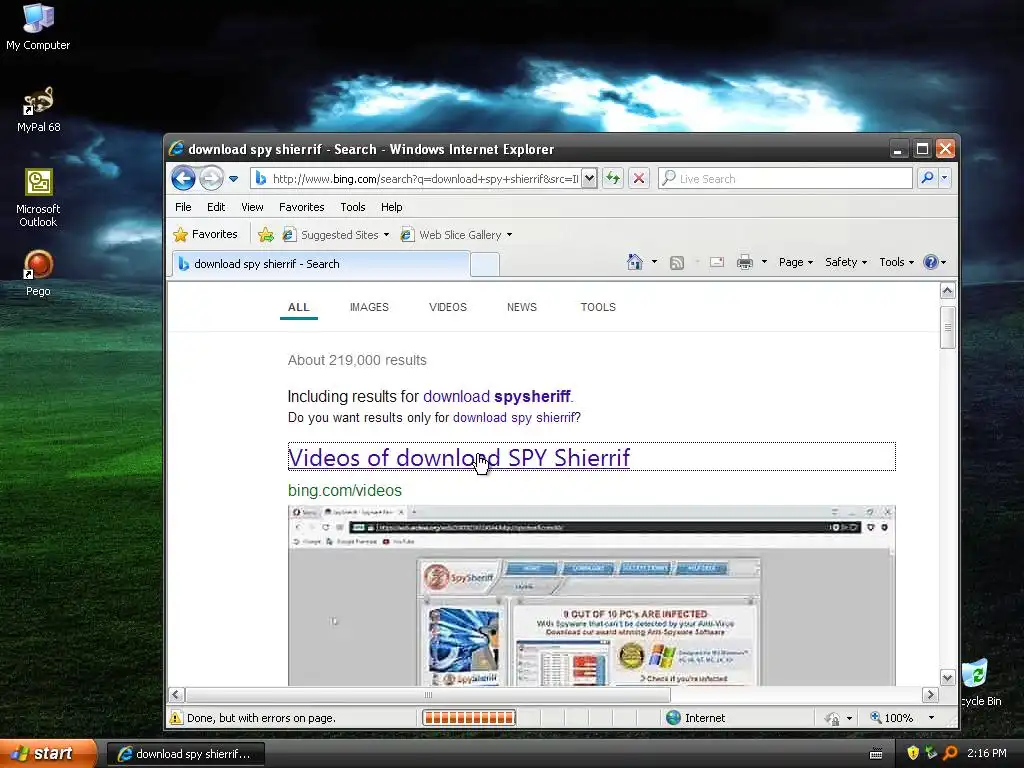
Task: Click the orange magnifier tray icon
Action: 950,753
